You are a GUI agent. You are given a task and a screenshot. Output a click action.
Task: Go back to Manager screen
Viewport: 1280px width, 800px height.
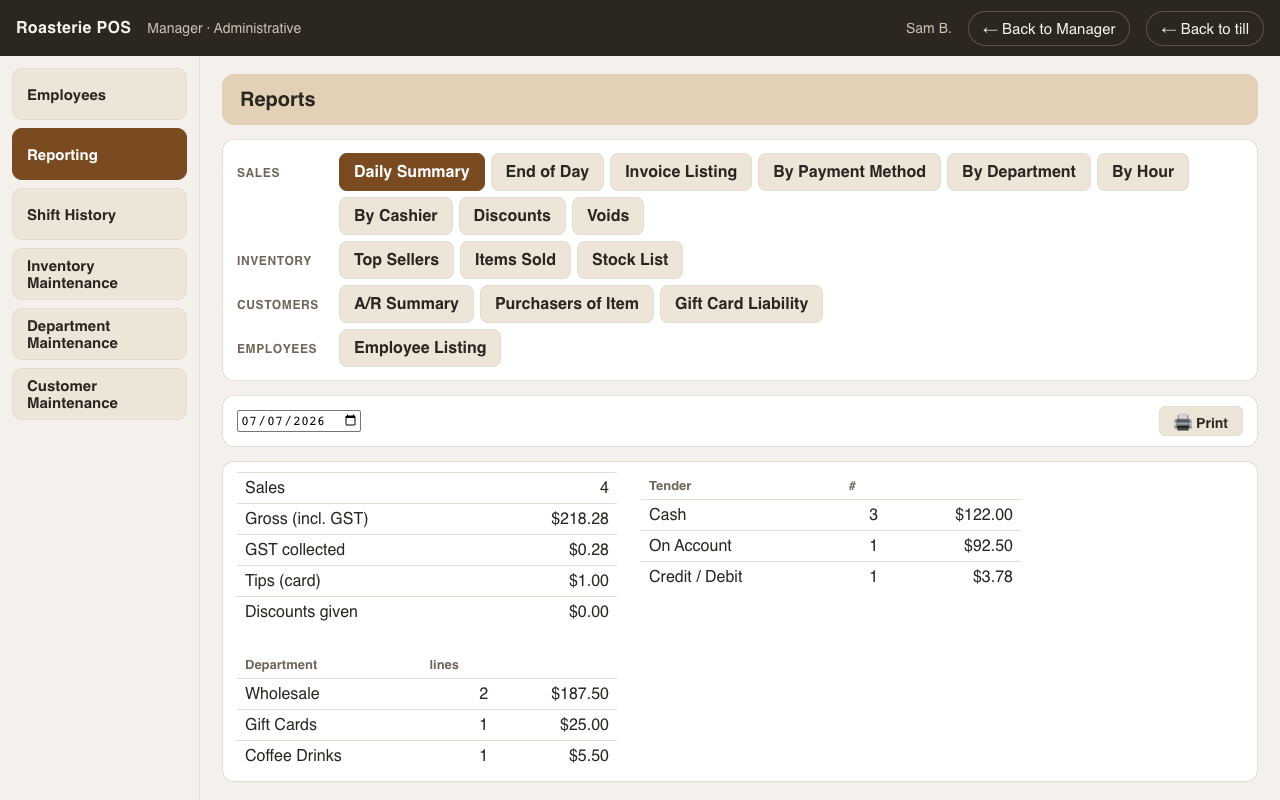(x=1049, y=28)
